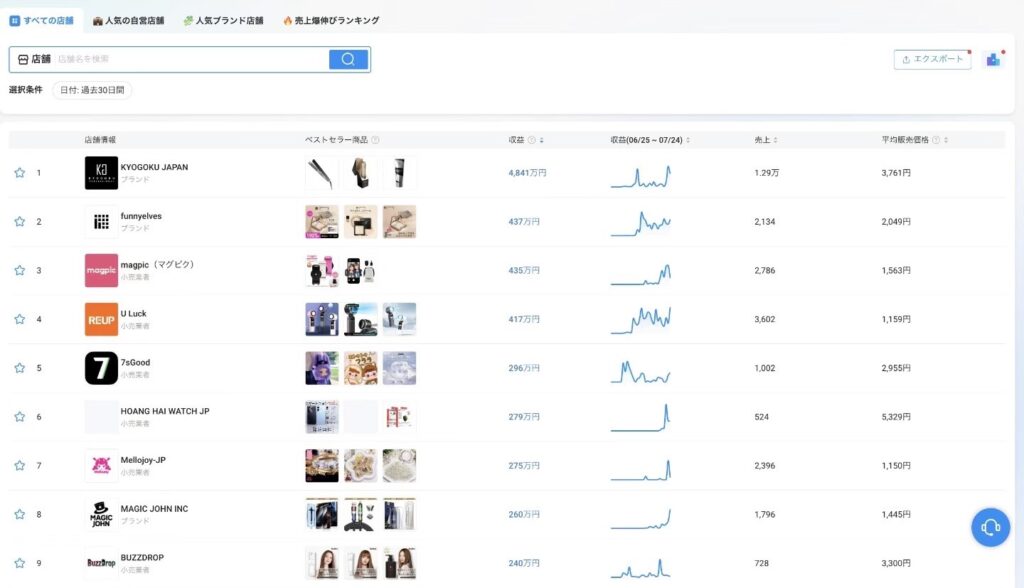This screenshot has width=1024, height=588.
Task: Click the エクスポート button
Action: (932, 59)
